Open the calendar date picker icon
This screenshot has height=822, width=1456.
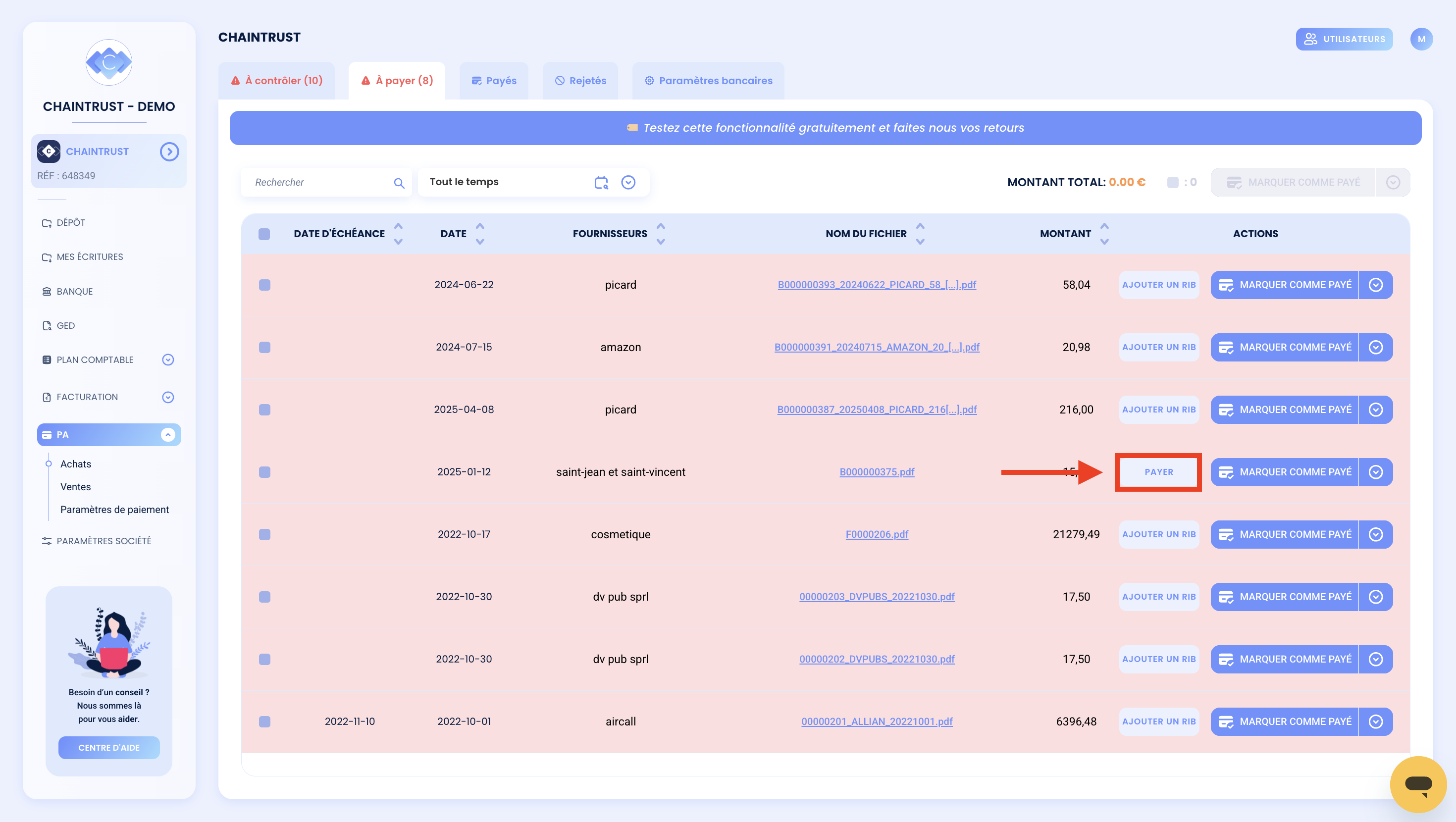(x=601, y=182)
